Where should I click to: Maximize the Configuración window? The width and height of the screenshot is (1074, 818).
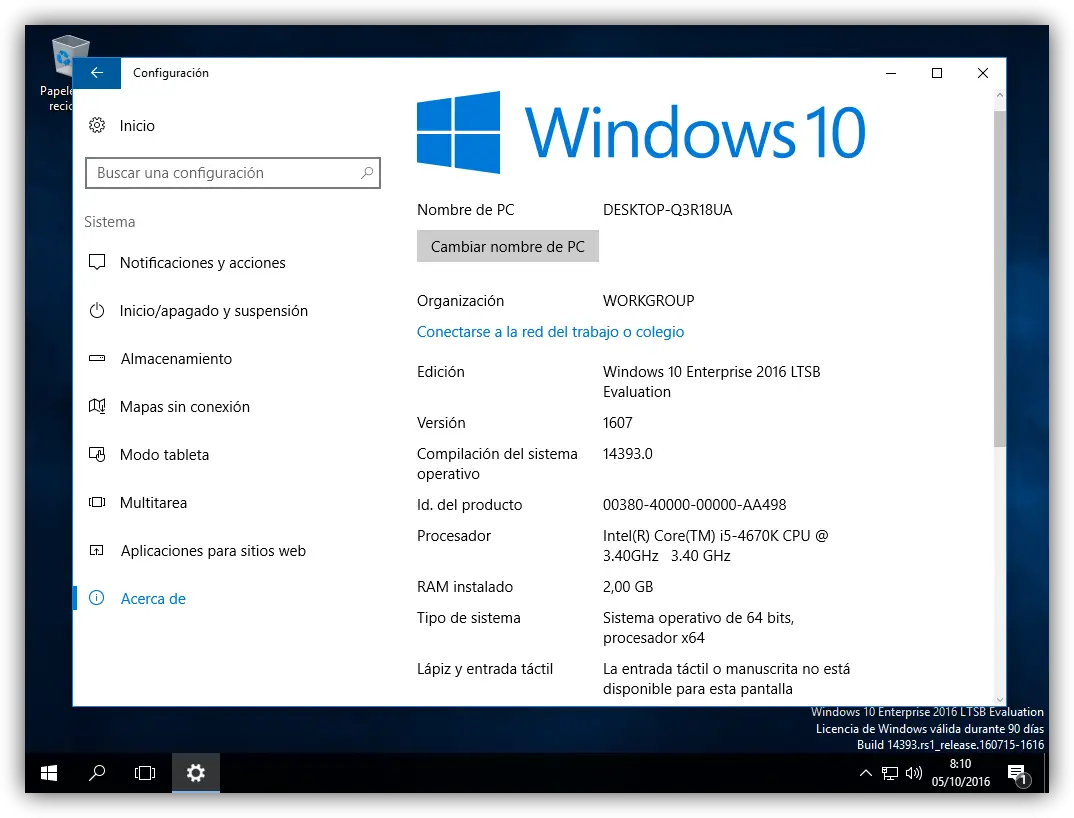coord(937,73)
